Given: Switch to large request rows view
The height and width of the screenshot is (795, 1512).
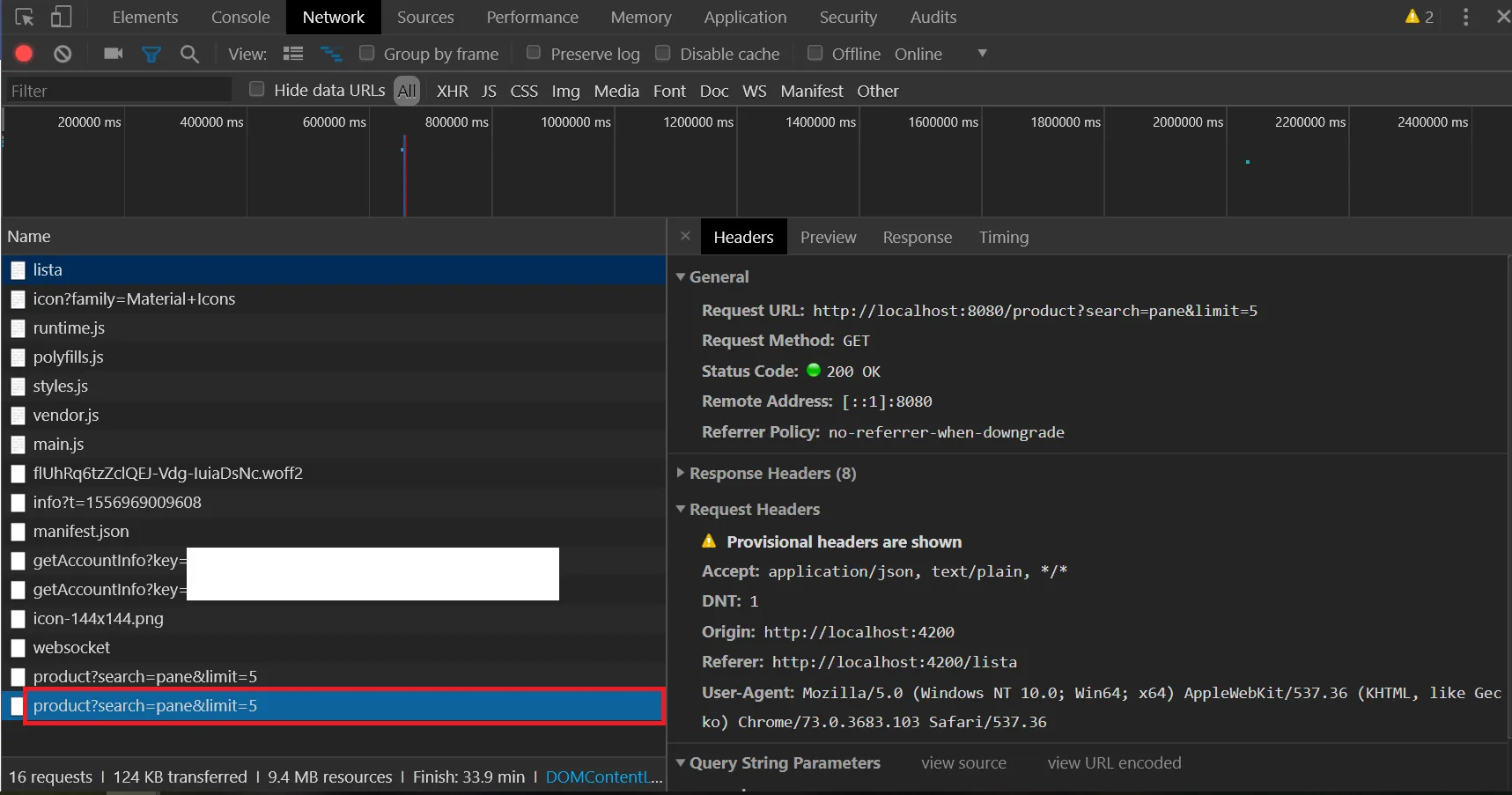Looking at the screenshot, I should point(293,54).
